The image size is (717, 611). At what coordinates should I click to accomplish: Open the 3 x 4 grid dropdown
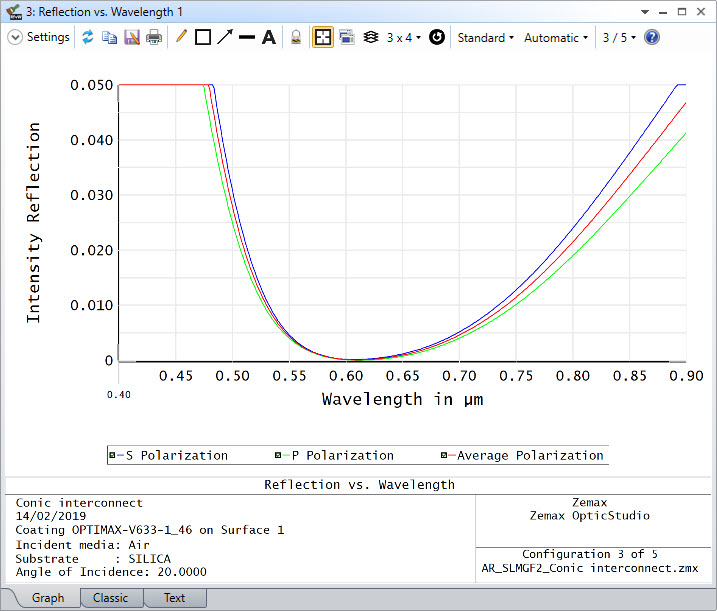click(x=404, y=38)
